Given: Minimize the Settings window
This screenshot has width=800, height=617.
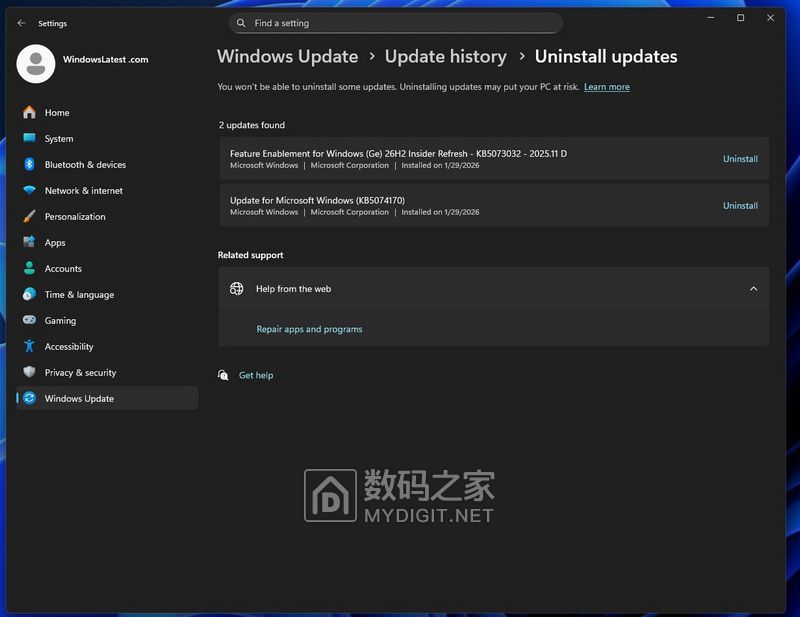Looking at the screenshot, I should tap(711, 18).
